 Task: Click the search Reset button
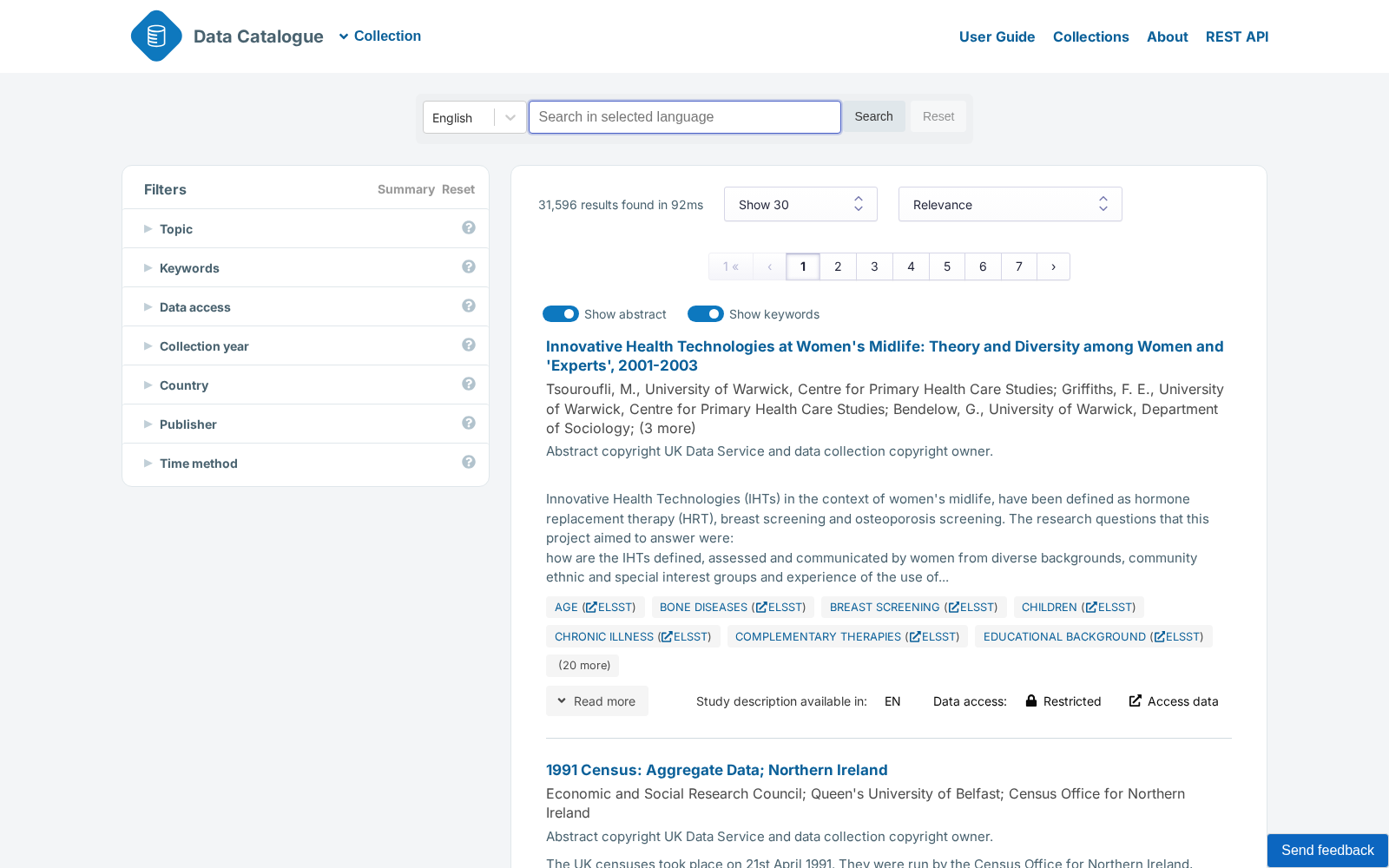click(938, 116)
